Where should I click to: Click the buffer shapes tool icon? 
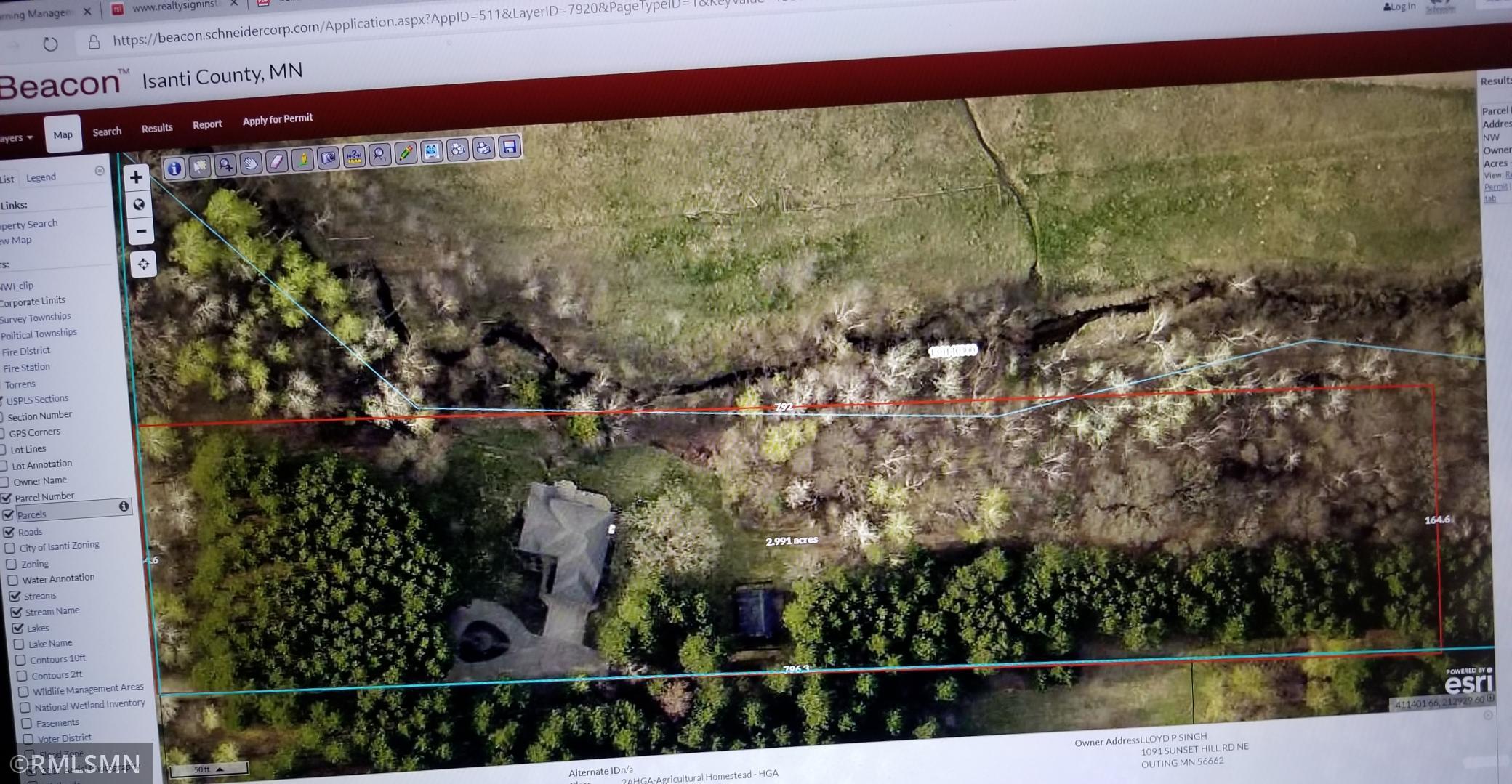coord(457,150)
